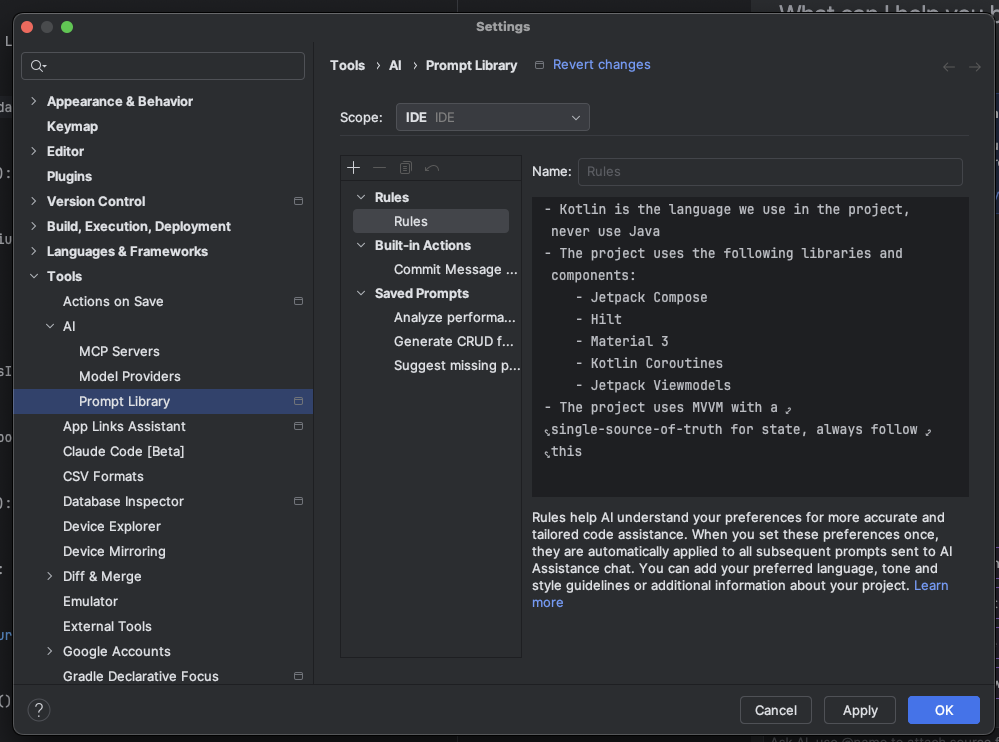Image resolution: width=999 pixels, height=742 pixels.
Task: Collapse the Built-in Actions group
Action: point(361,245)
